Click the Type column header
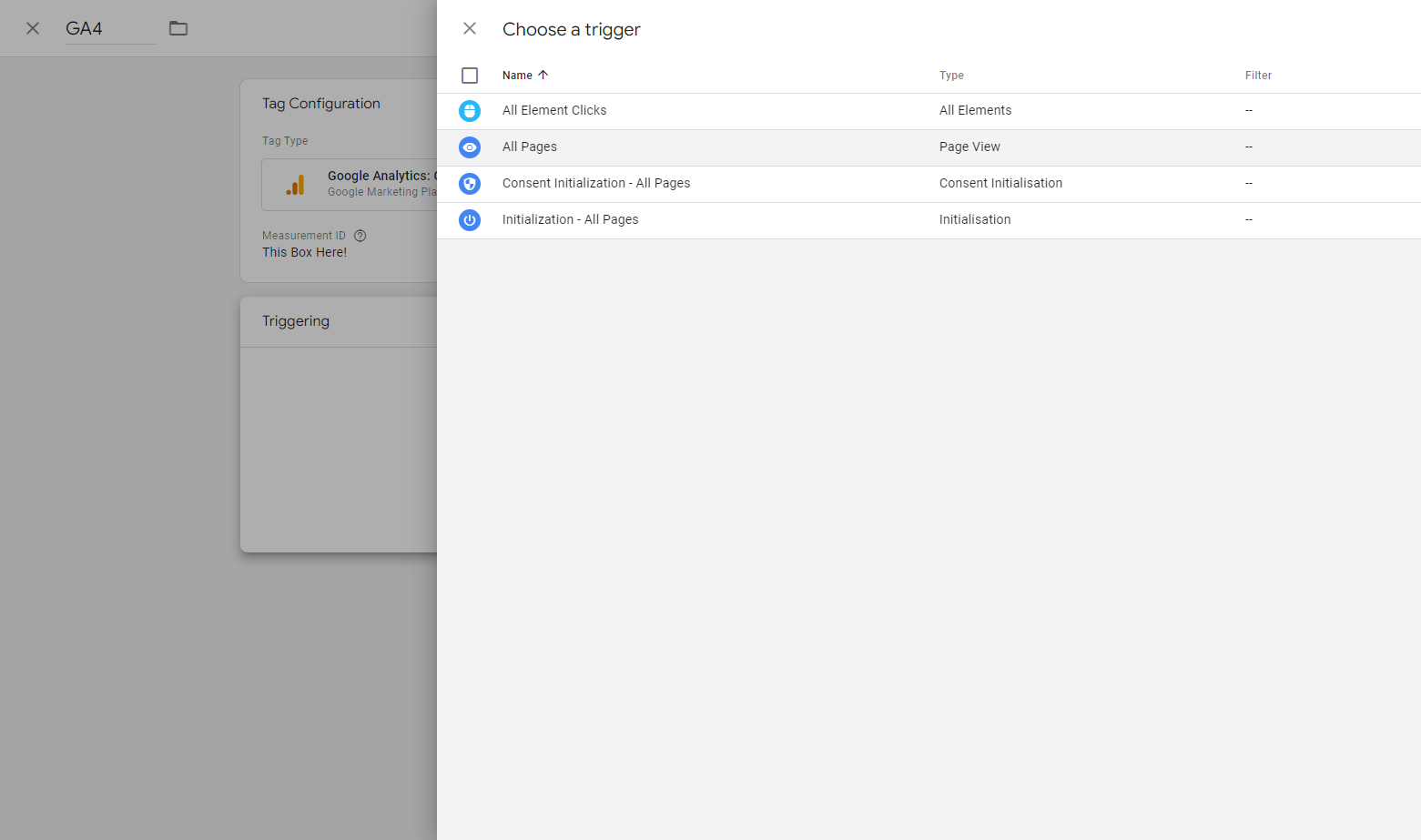This screenshot has height=840, width=1421. click(951, 76)
